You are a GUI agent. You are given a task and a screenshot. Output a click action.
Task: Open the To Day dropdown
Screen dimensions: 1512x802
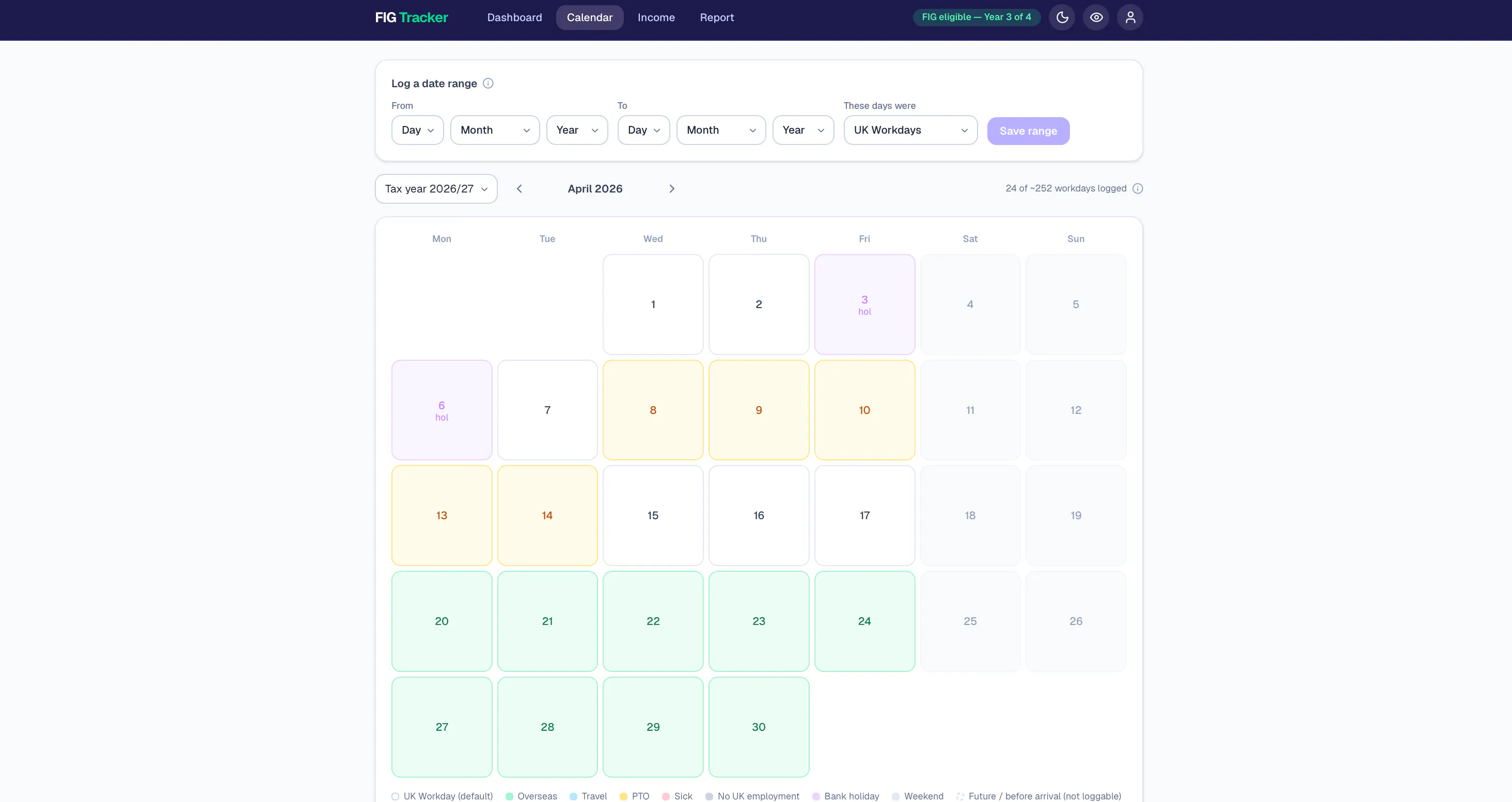[x=643, y=130]
